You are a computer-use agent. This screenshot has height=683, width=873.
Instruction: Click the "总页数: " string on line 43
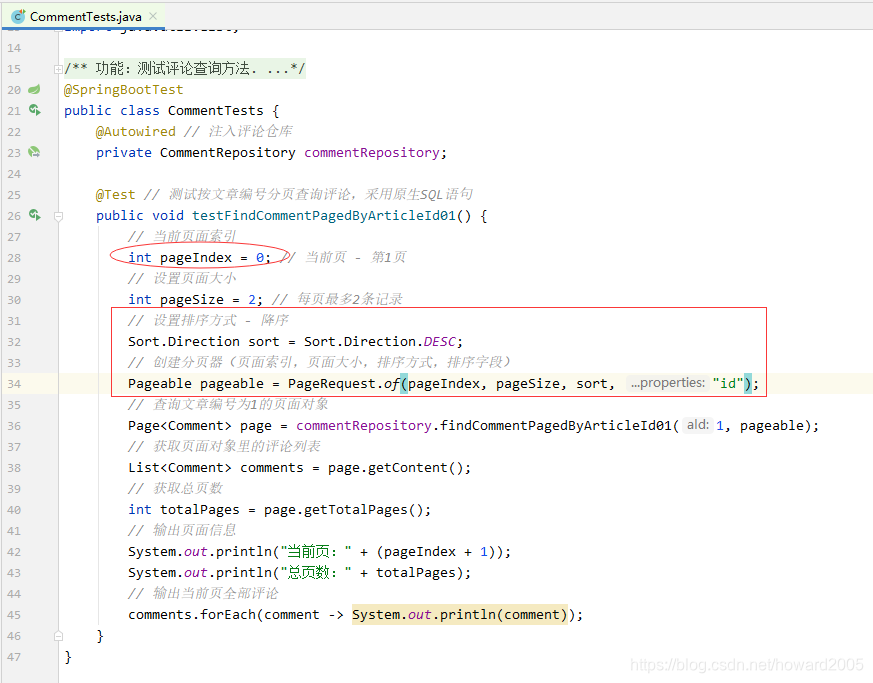click(316, 573)
